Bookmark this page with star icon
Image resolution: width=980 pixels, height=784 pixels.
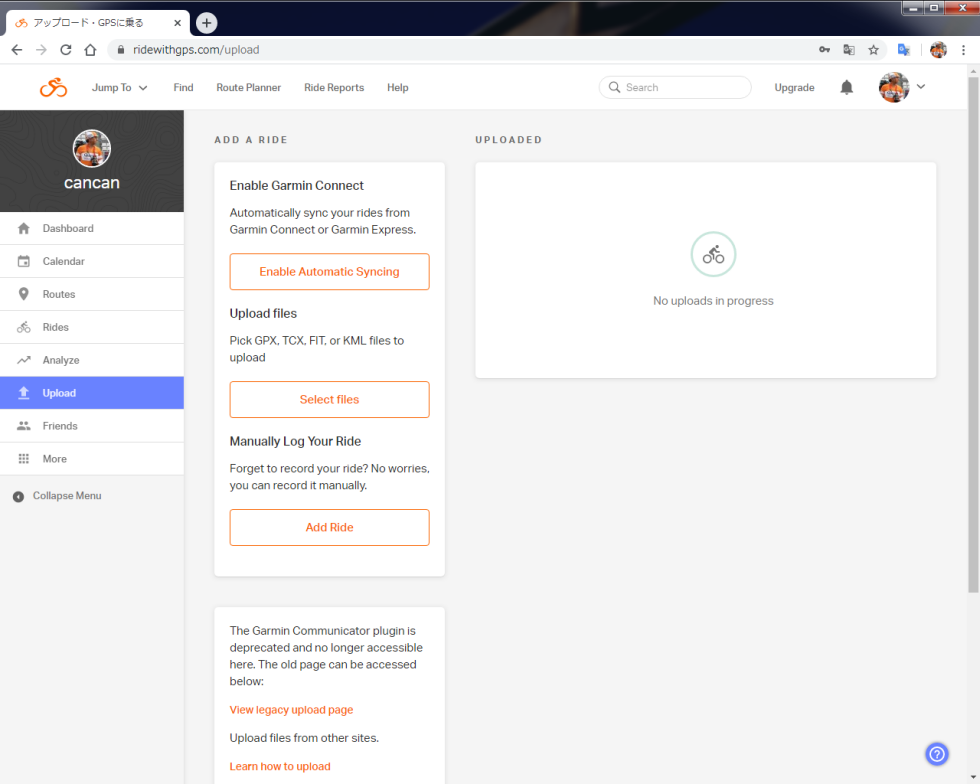(873, 50)
